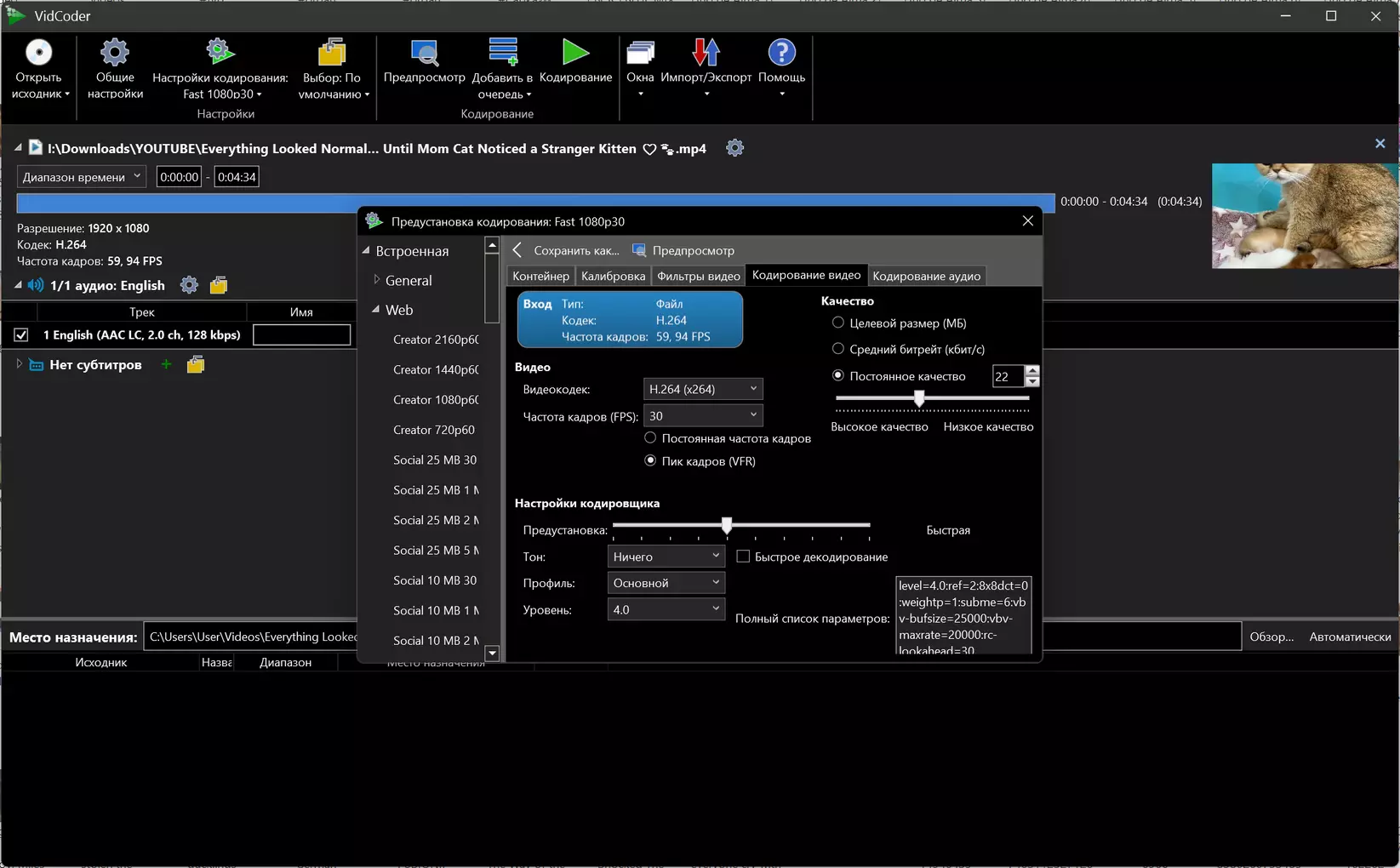
Task: Click the Browse destination button
Action: click(x=1271, y=637)
